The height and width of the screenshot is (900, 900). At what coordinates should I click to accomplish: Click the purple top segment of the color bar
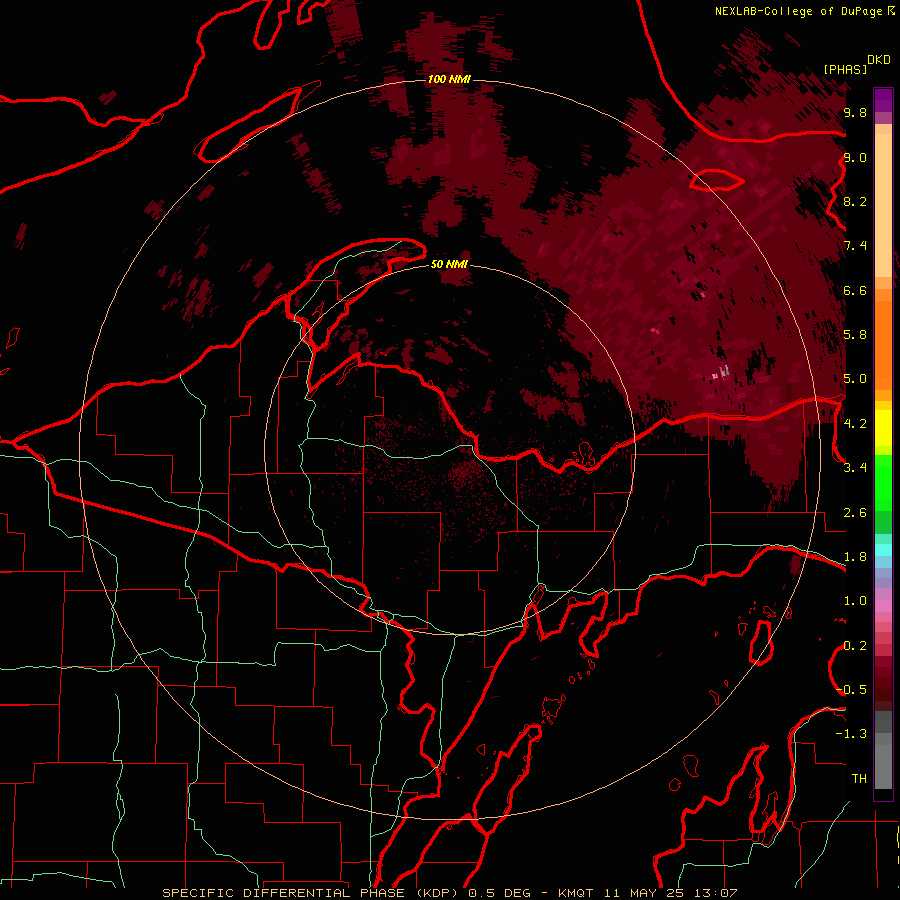883,100
